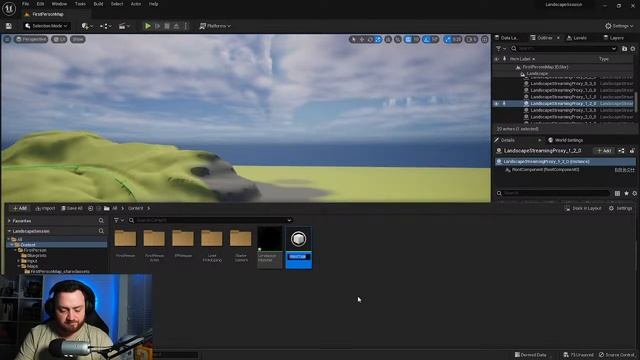Choose the viewport scale tool icon
The image size is (640, 360).
click(x=378, y=40)
